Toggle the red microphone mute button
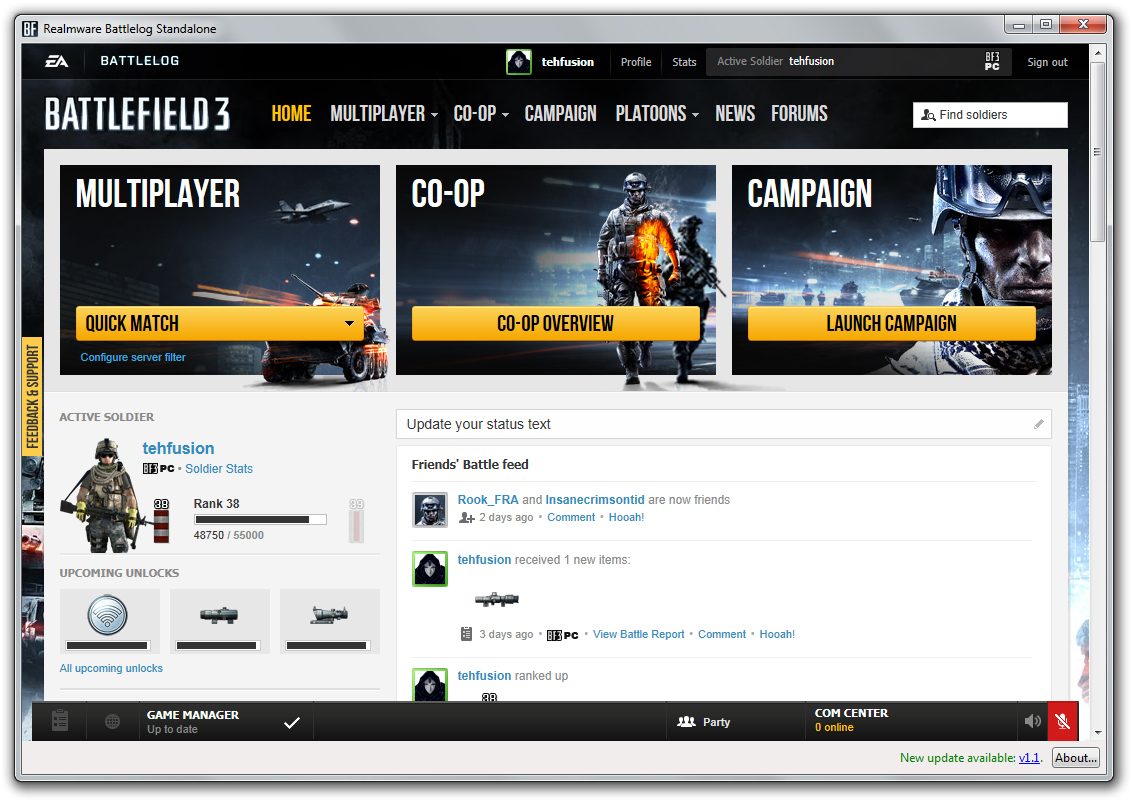Viewport: 1132px width, 800px height. coord(1062,721)
